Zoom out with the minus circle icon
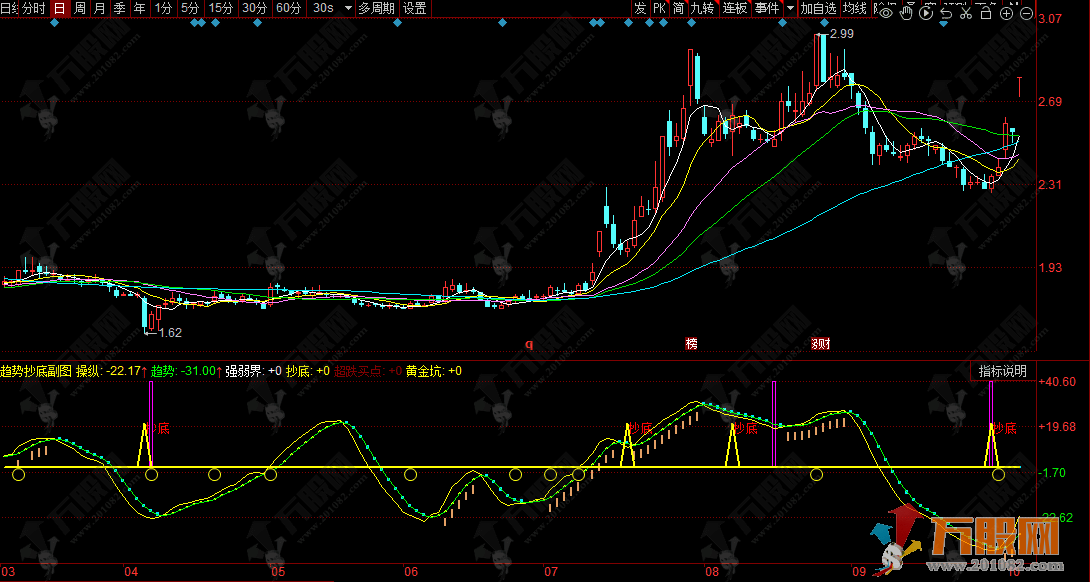The image size is (1090, 582). point(1026,13)
